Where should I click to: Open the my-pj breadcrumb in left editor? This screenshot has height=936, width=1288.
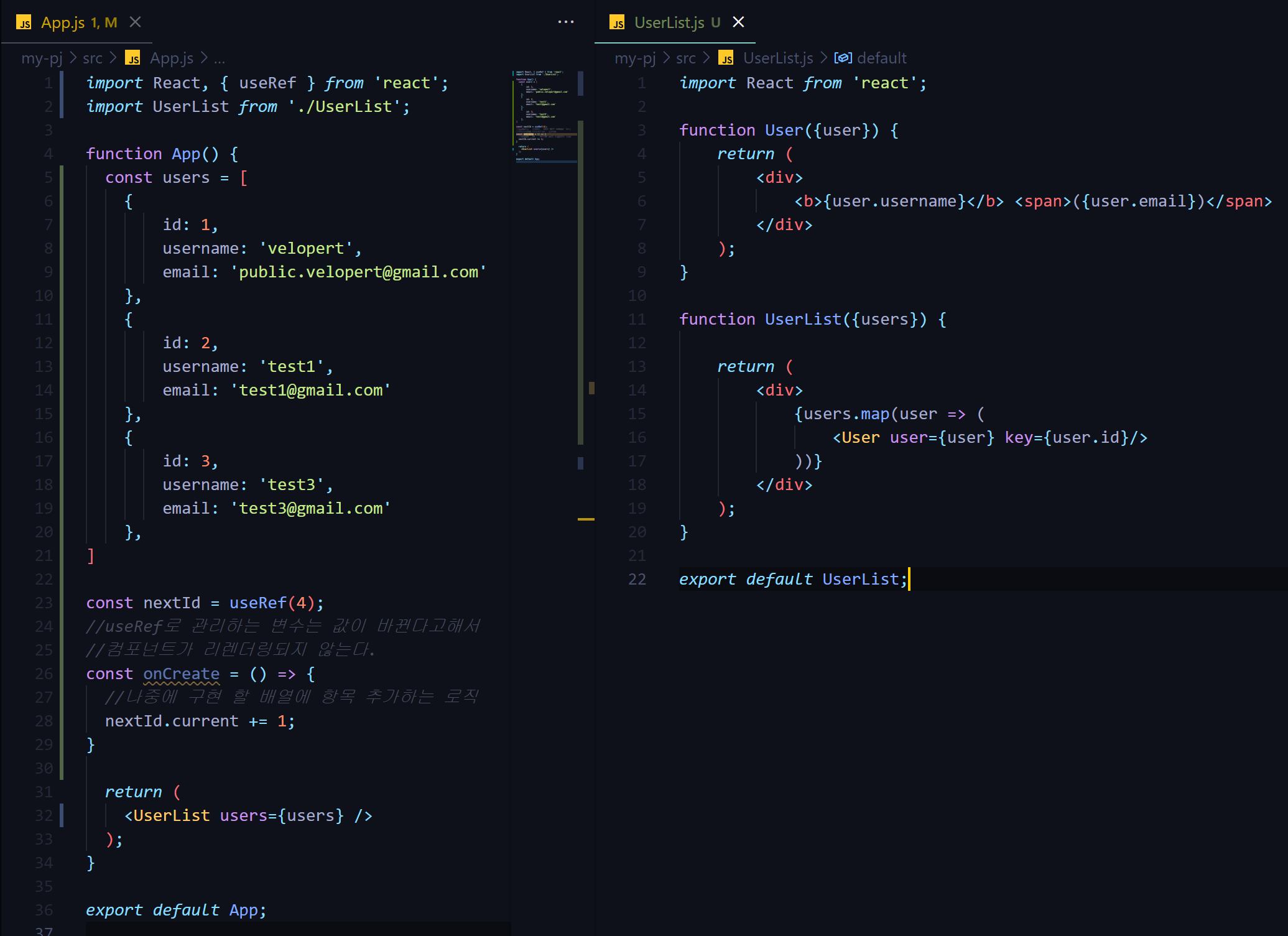[x=42, y=58]
